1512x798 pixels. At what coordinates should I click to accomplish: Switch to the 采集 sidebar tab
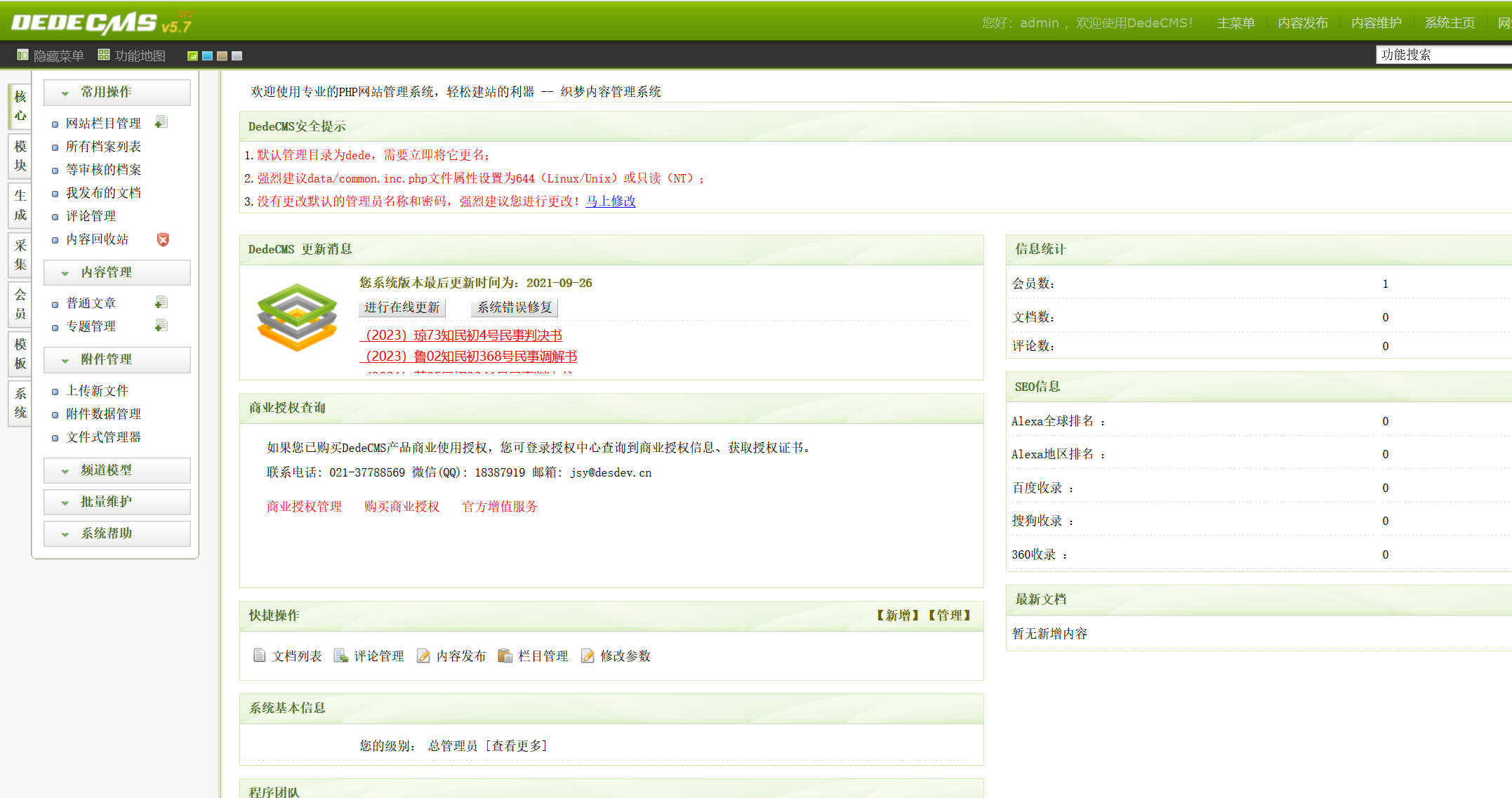[20, 255]
